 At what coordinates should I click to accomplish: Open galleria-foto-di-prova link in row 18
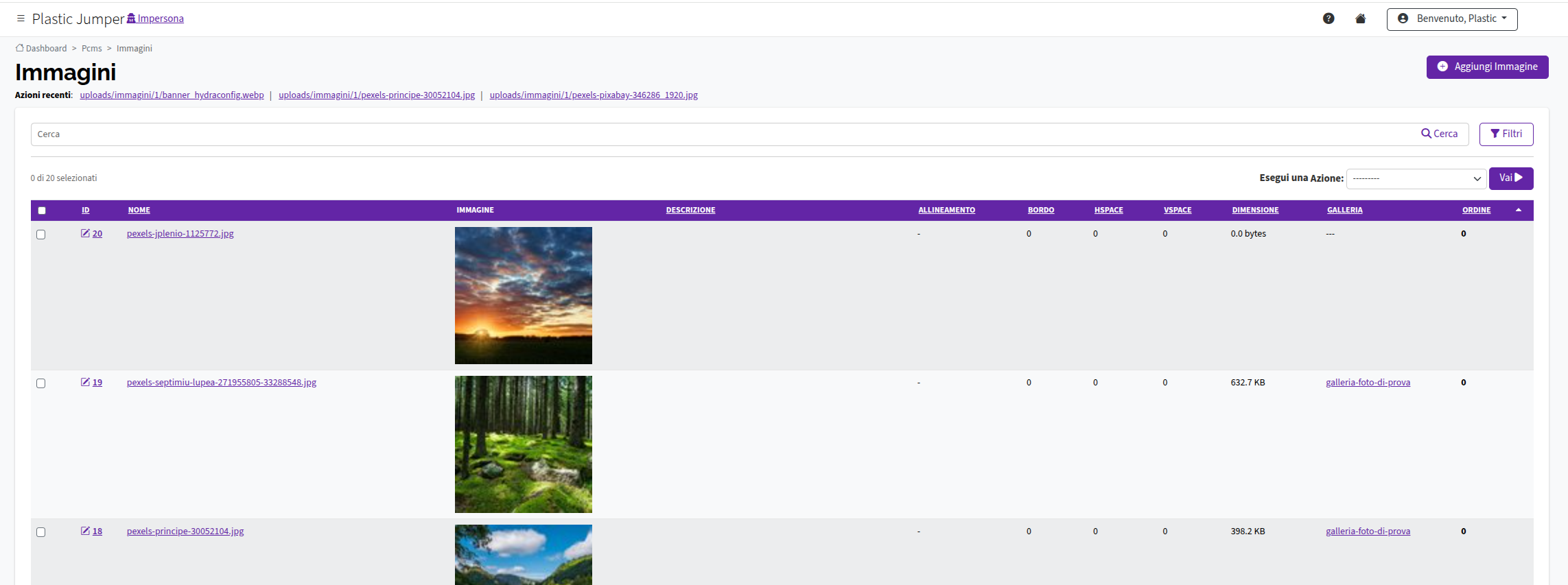coord(1368,532)
